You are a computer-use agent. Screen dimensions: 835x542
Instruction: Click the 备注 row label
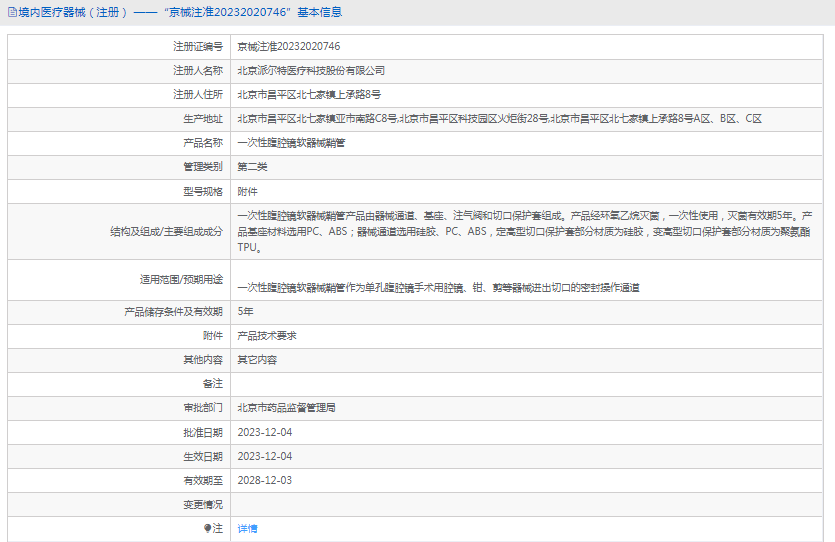tap(213, 384)
